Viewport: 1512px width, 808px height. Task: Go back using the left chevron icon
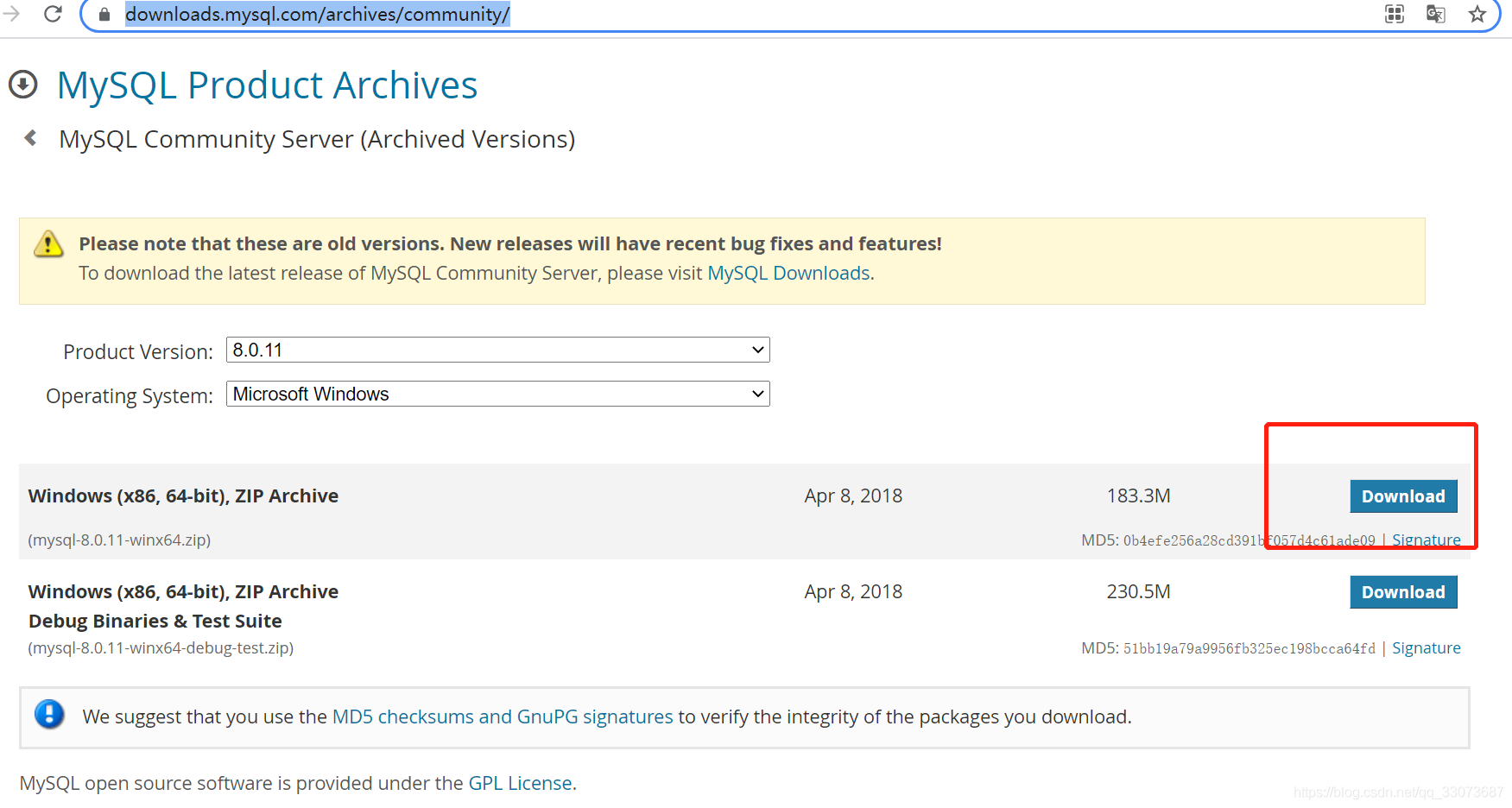[30, 138]
